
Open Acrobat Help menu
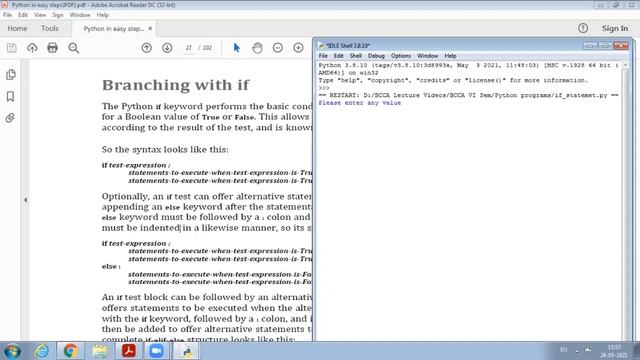tap(102, 15)
